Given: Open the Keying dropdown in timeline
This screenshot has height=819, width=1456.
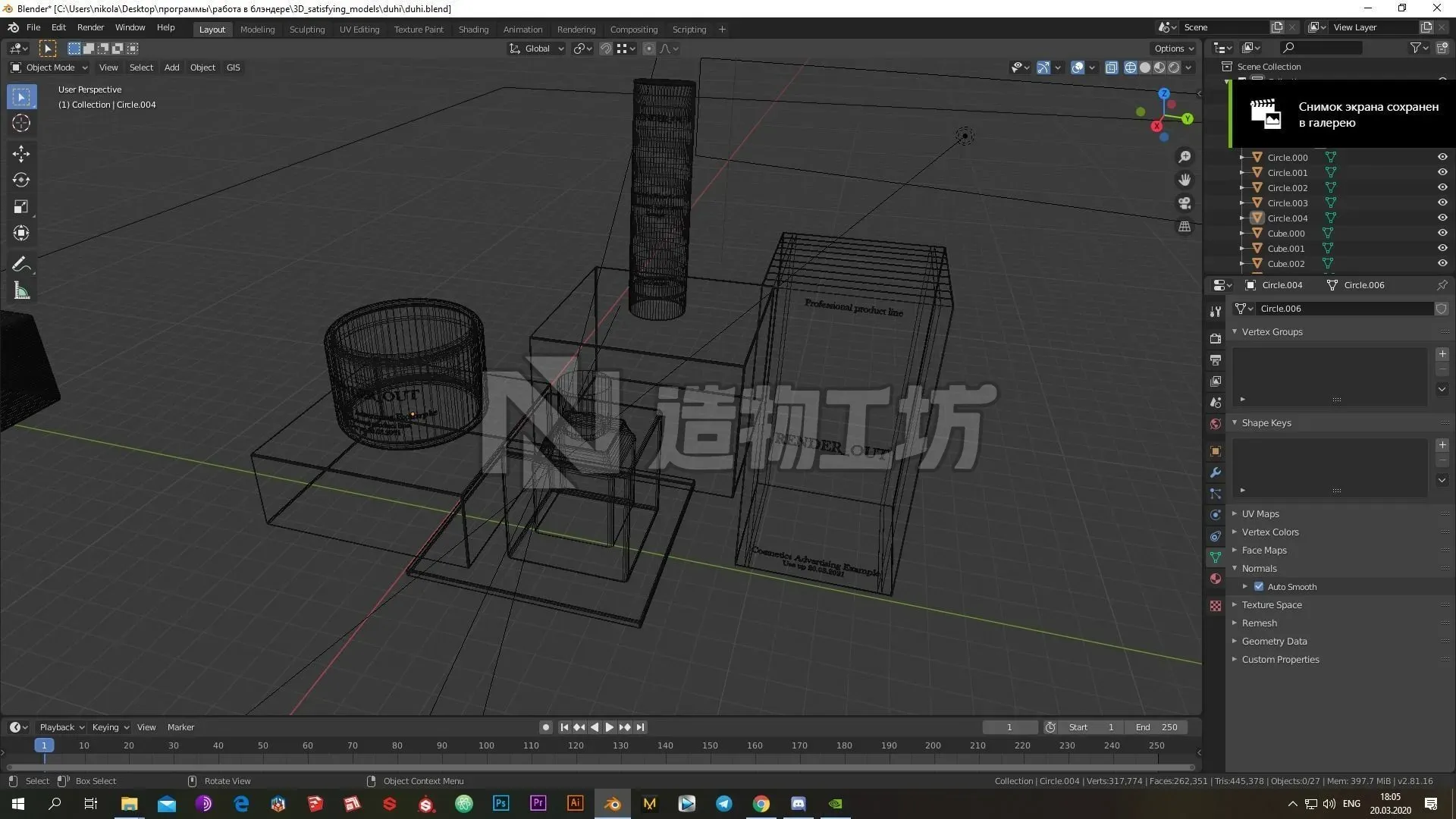Looking at the screenshot, I should point(110,727).
